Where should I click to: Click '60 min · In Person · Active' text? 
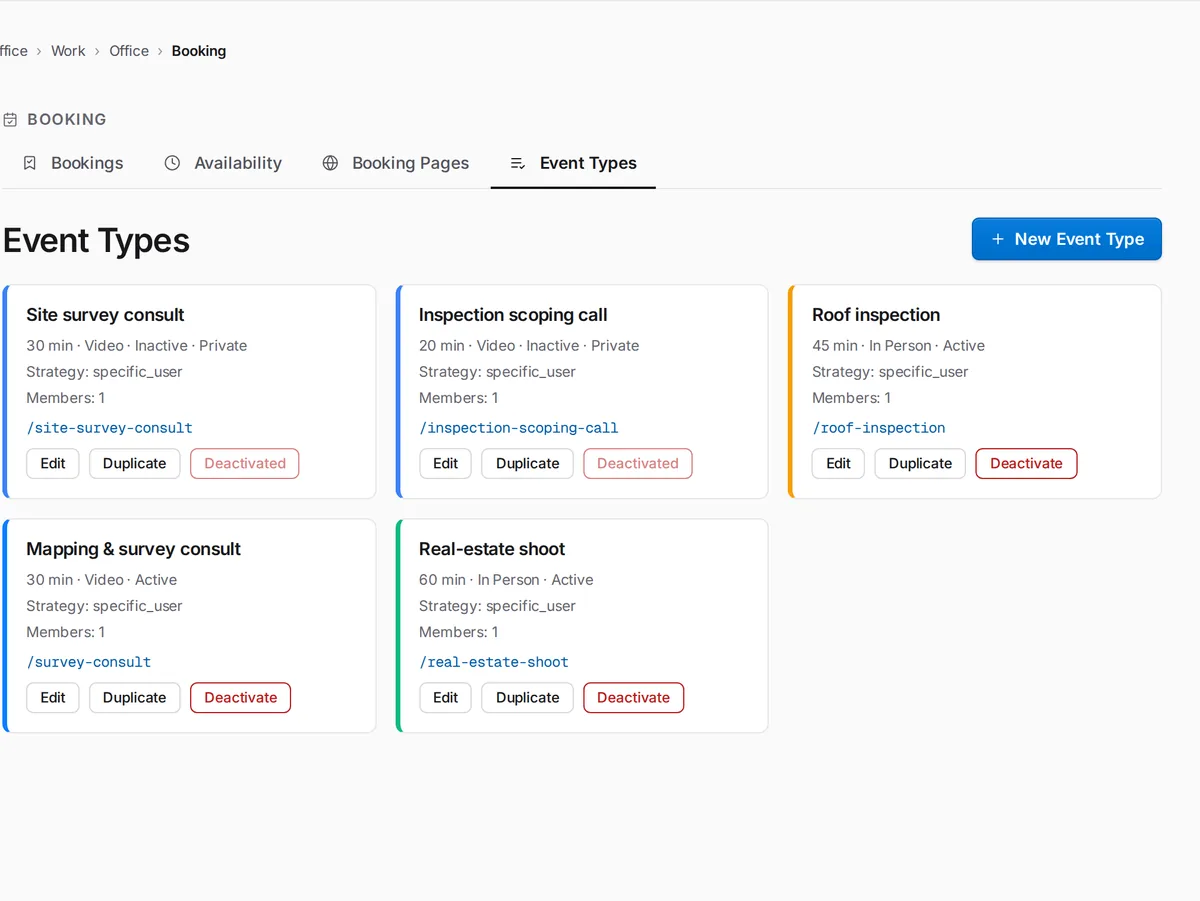point(506,580)
